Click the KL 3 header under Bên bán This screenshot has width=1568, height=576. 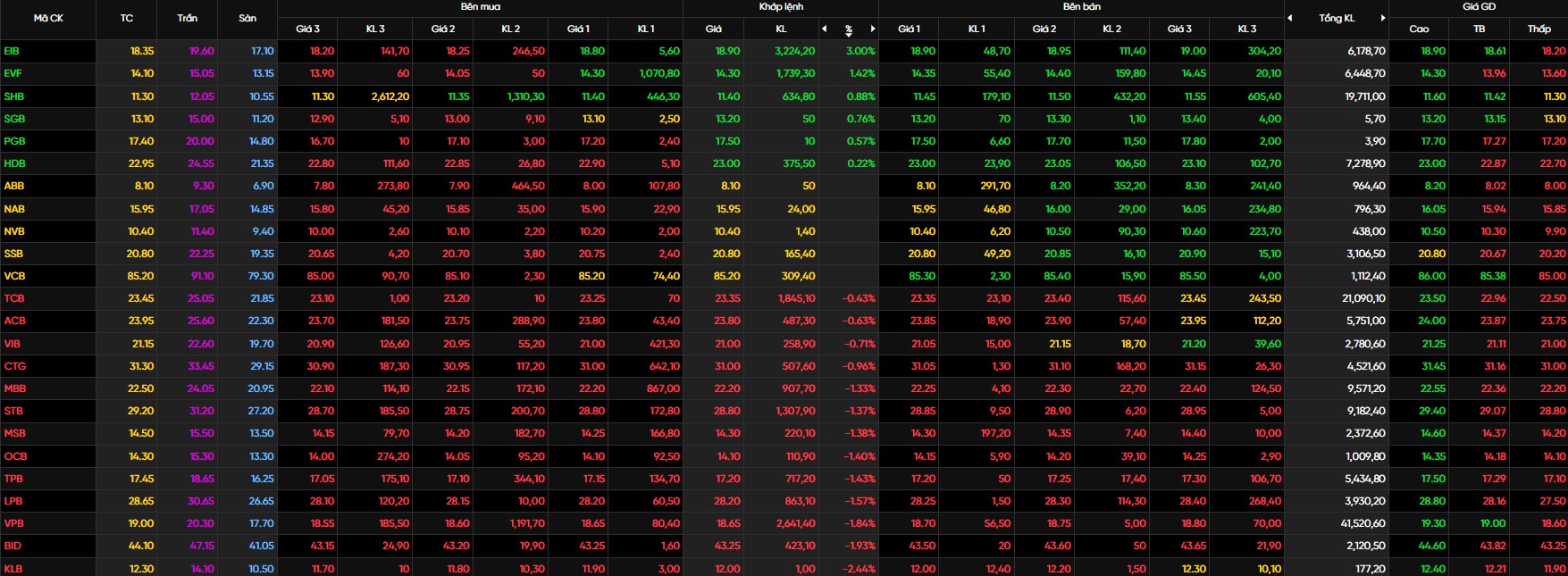coord(1247,29)
